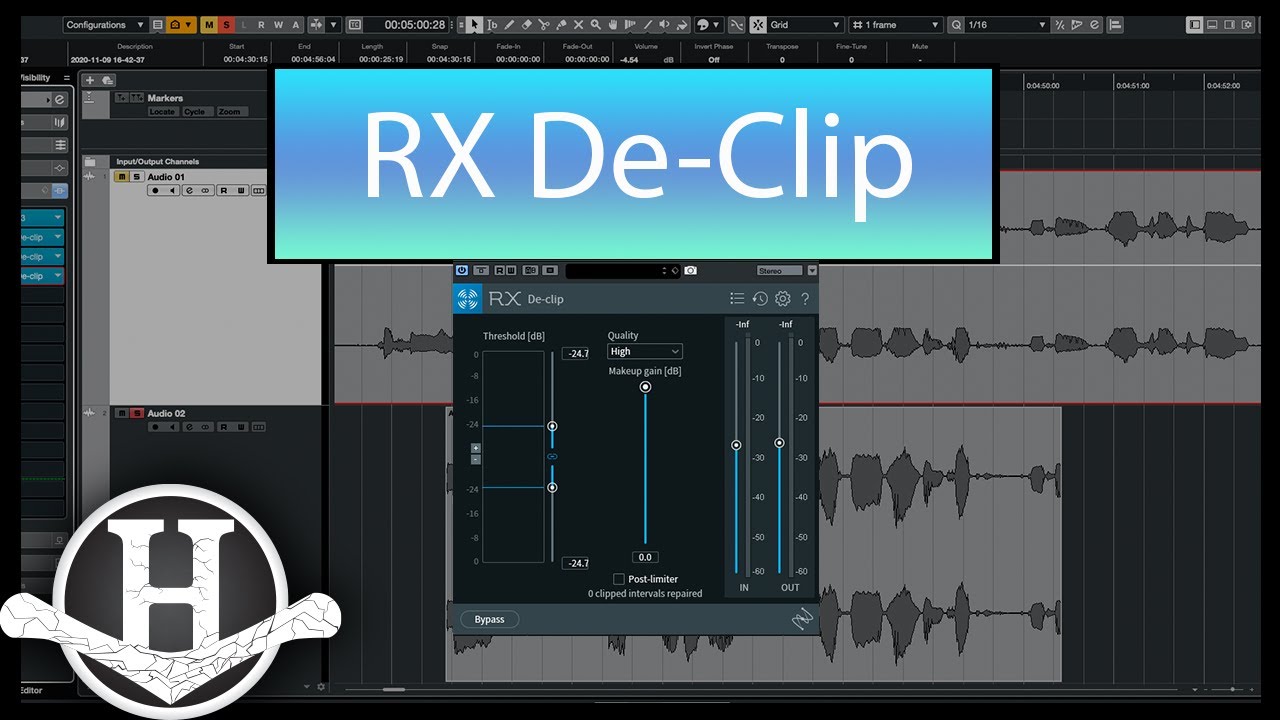This screenshot has width=1280, height=720.
Task: Increase threshold histogram zoom with plus
Action: 476,448
